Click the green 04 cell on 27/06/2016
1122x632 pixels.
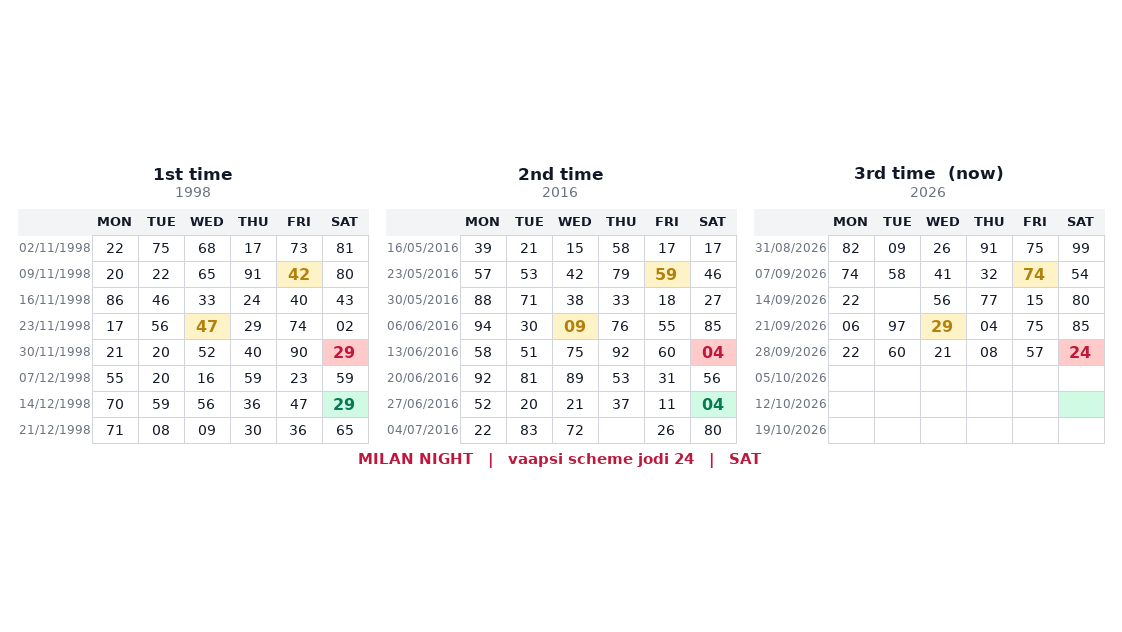point(713,404)
